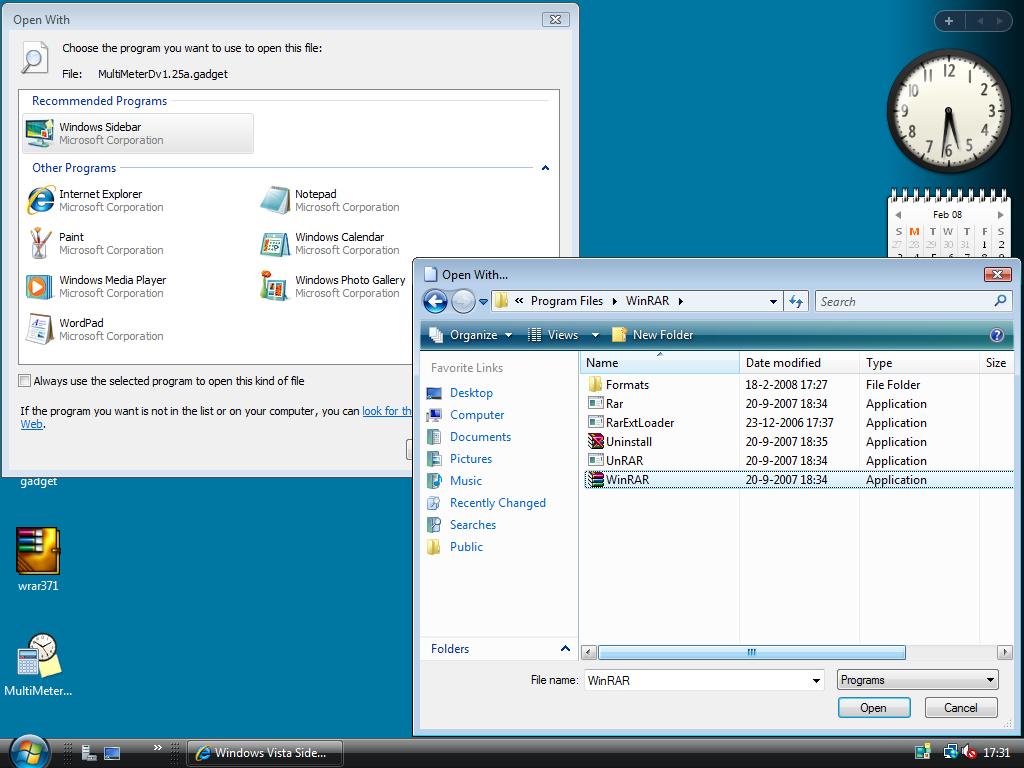
Task: Click the scroll right arrow of file list
Action: [1004, 652]
